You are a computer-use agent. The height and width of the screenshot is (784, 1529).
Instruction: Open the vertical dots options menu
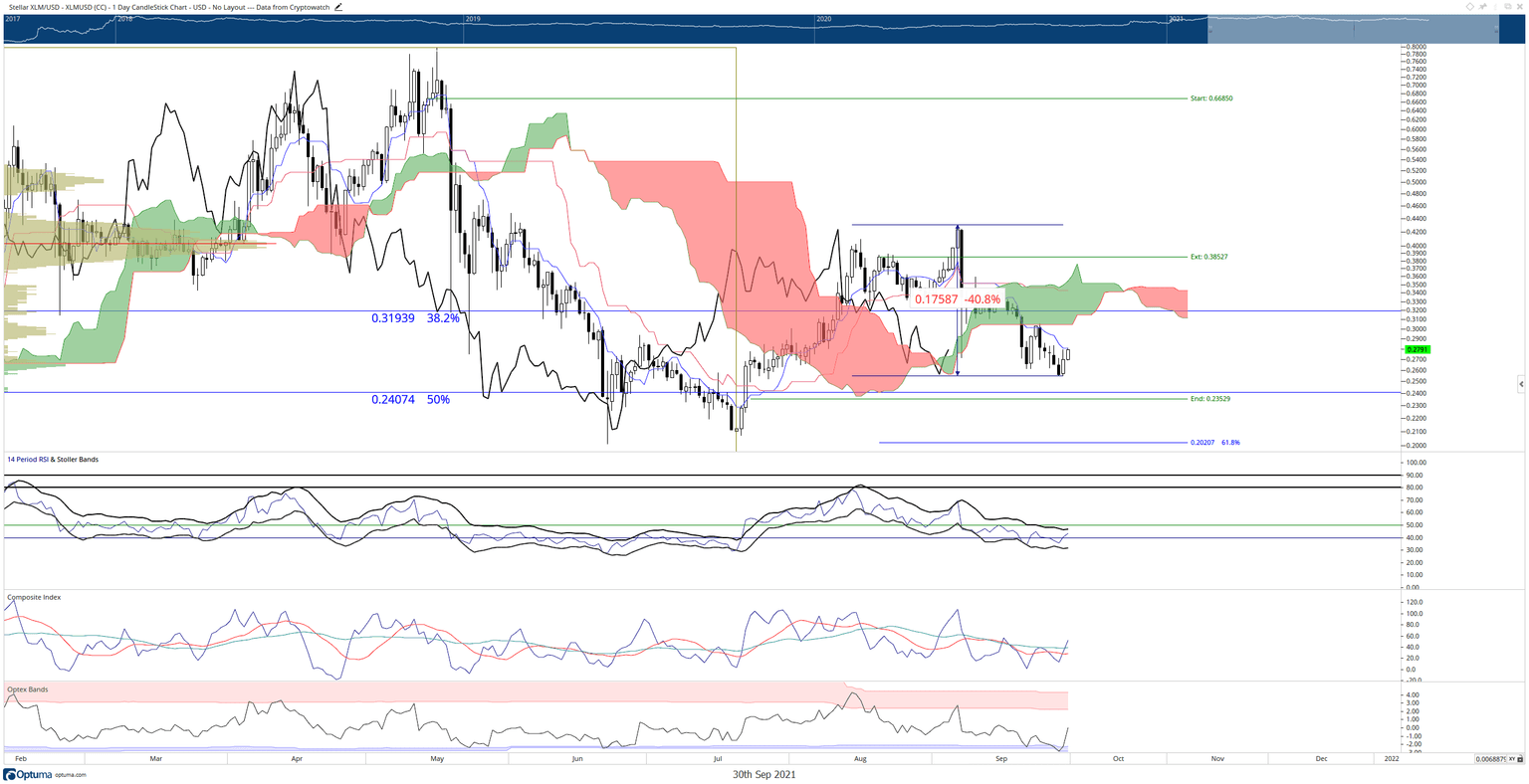pyautogui.click(x=1495, y=7)
